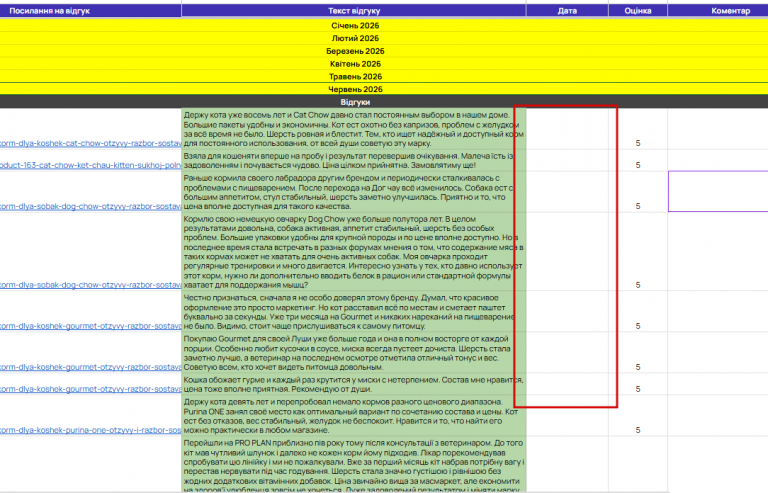Click the dark 'Відгуки' section header row
The image size is (768, 493).
pyautogui.click(x=384, y=102)
